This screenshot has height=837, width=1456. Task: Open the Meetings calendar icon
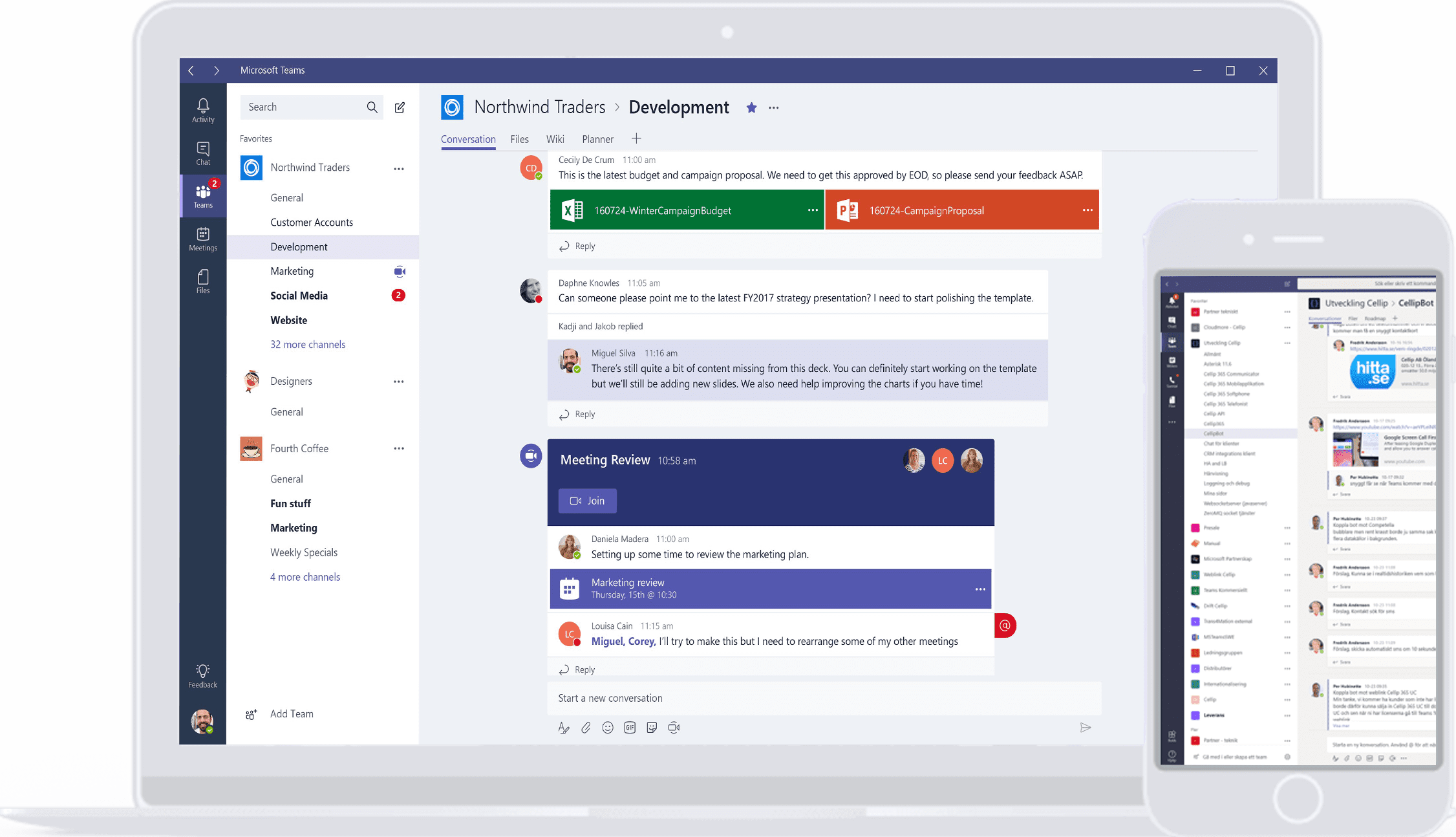point(203,239)
